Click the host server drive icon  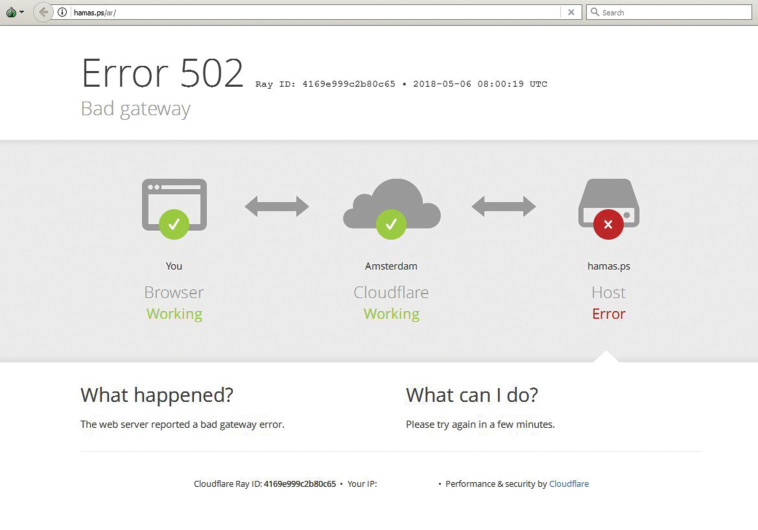click(x=609, y=203)
